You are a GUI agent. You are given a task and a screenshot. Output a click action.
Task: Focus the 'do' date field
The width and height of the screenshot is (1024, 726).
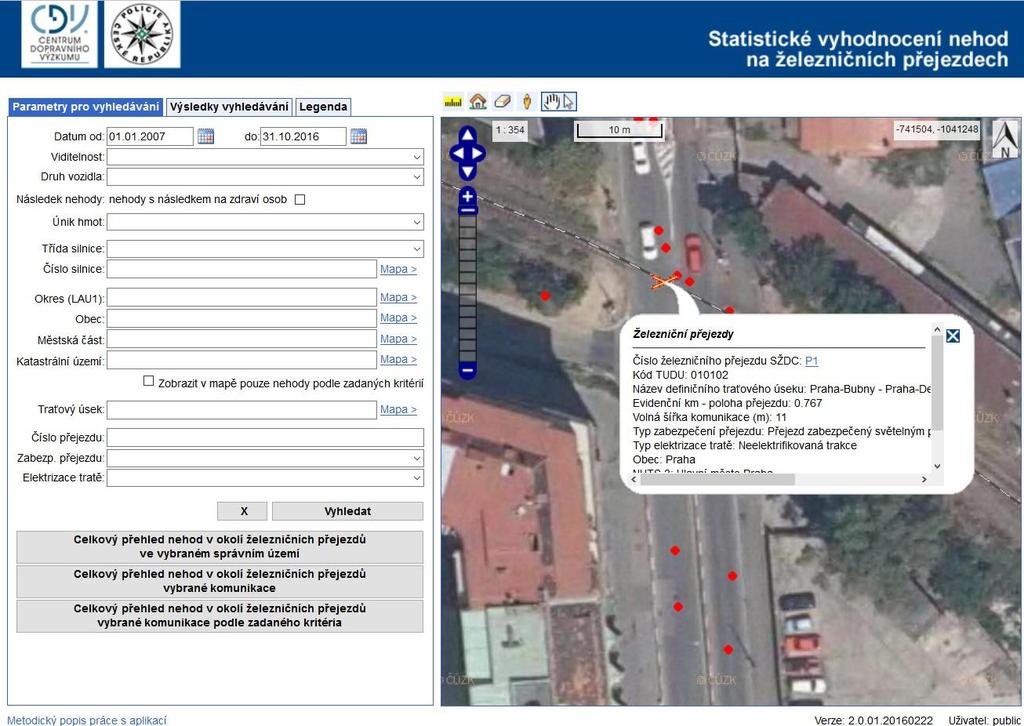(x=303, y=136)
